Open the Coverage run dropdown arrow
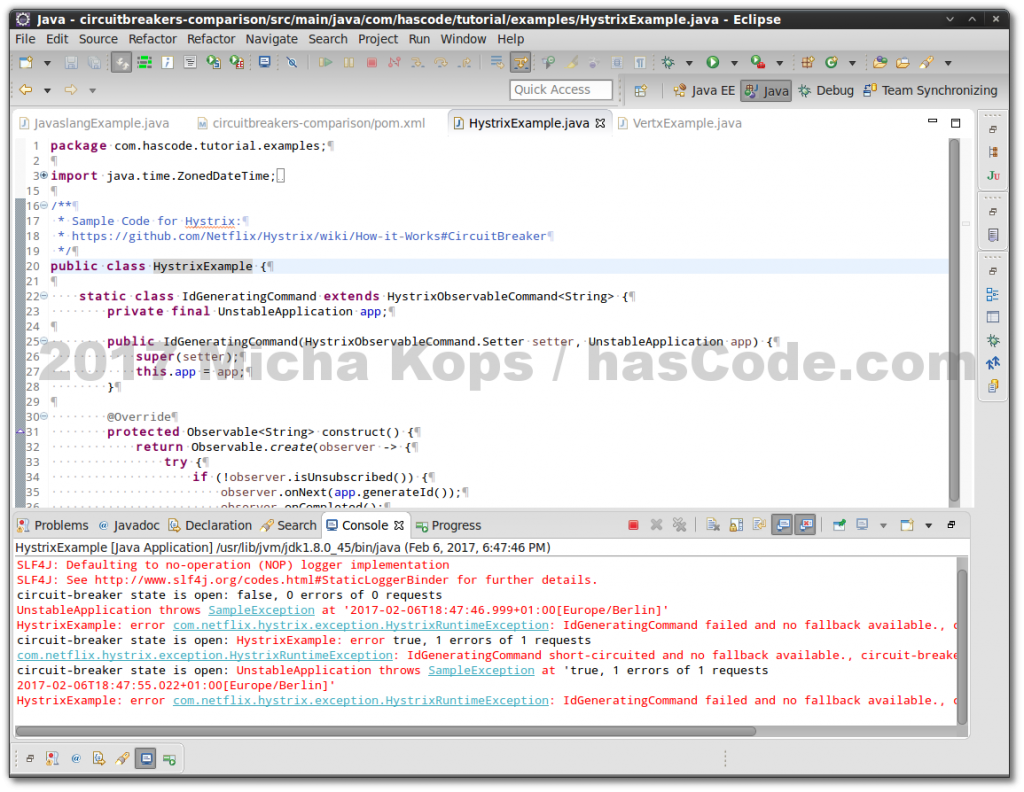Viewport: 1024px width, 792px height. click(x=779, y=63)
